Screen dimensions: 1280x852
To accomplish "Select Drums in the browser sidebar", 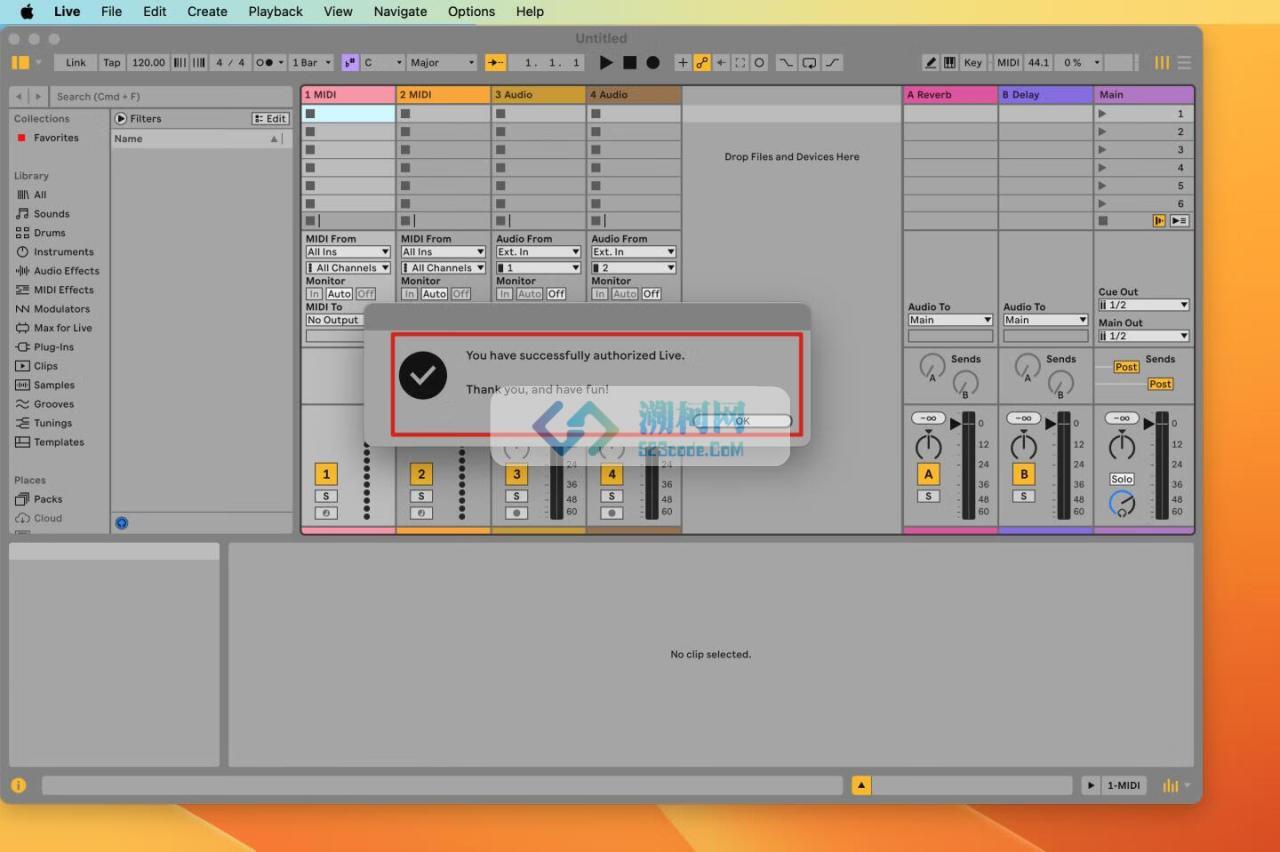I will coord(49,233).
